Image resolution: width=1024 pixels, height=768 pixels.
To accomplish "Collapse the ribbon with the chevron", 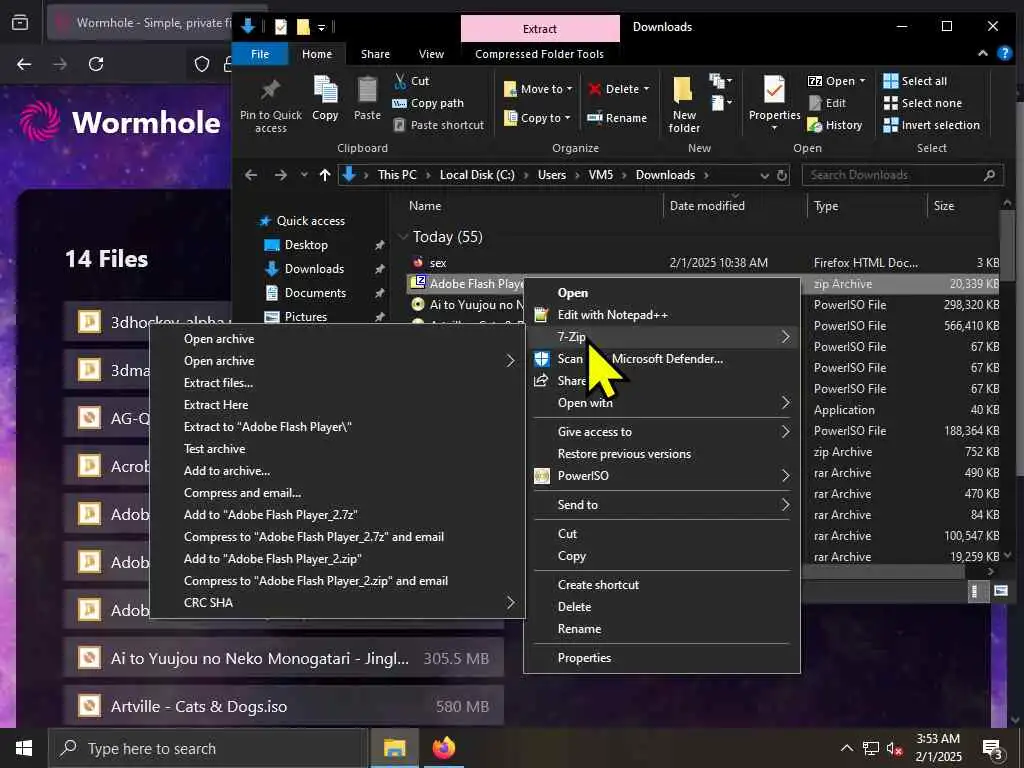I will (x=983, y=54).
